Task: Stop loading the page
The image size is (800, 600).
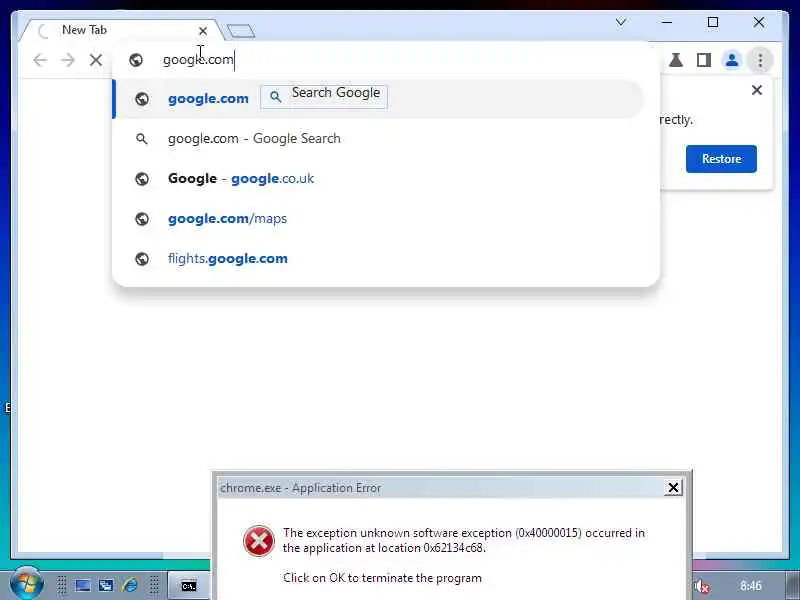Action: pos(95,60)
